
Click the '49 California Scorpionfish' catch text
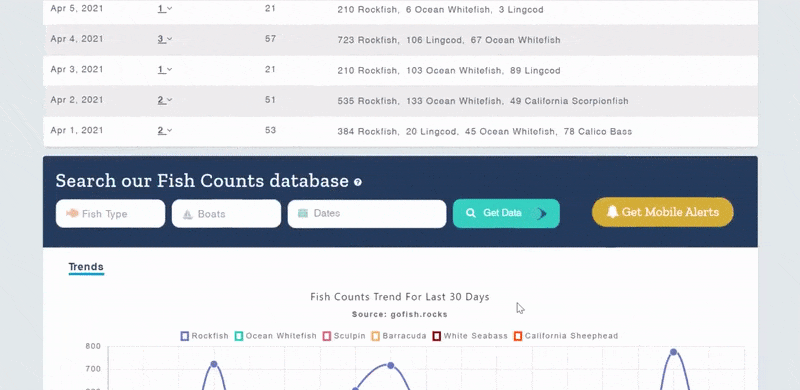coord(569,101)
